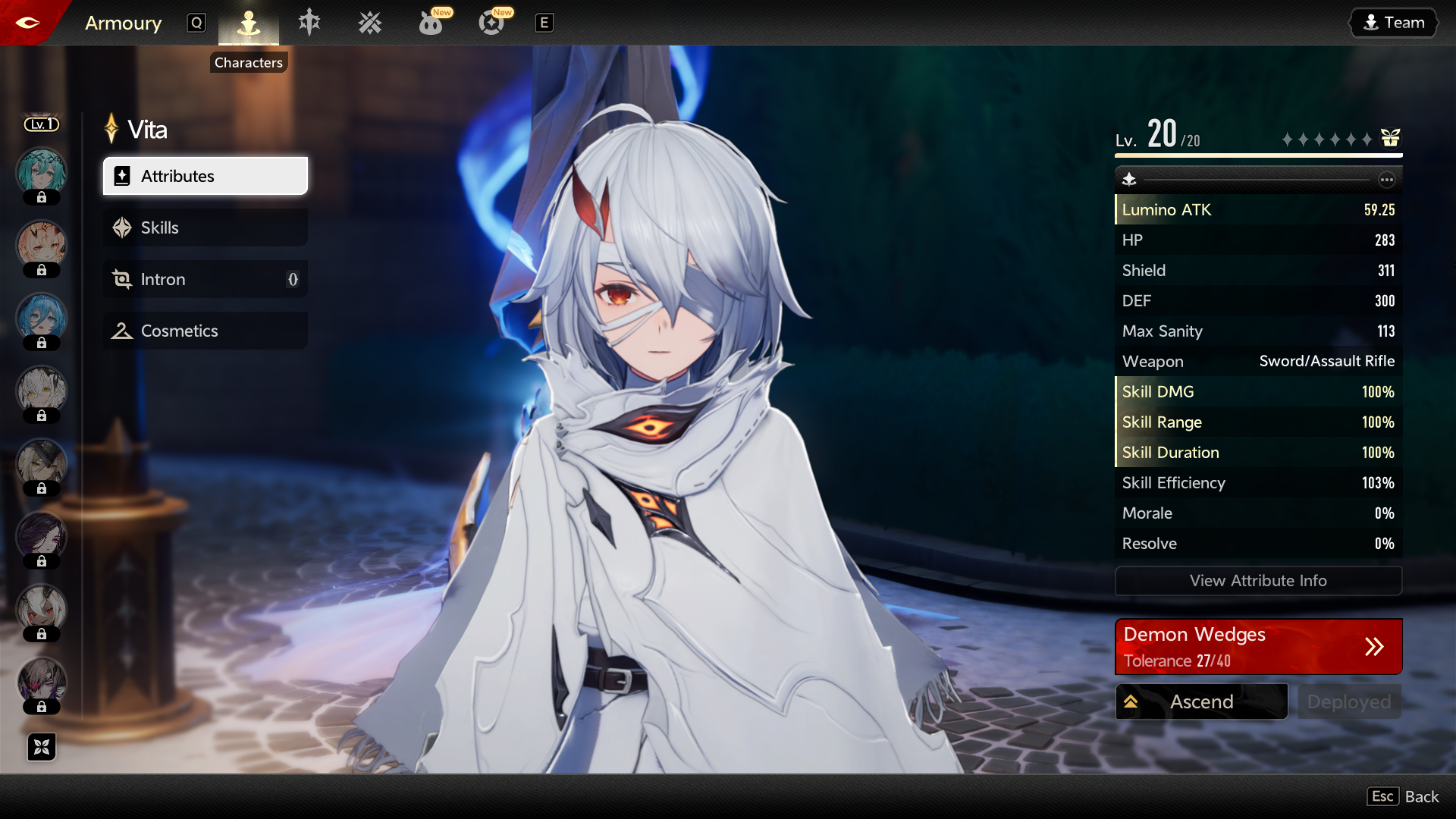Click View Attribute Info button
Screen dimensions: 1456x819
coord(1258,581)
